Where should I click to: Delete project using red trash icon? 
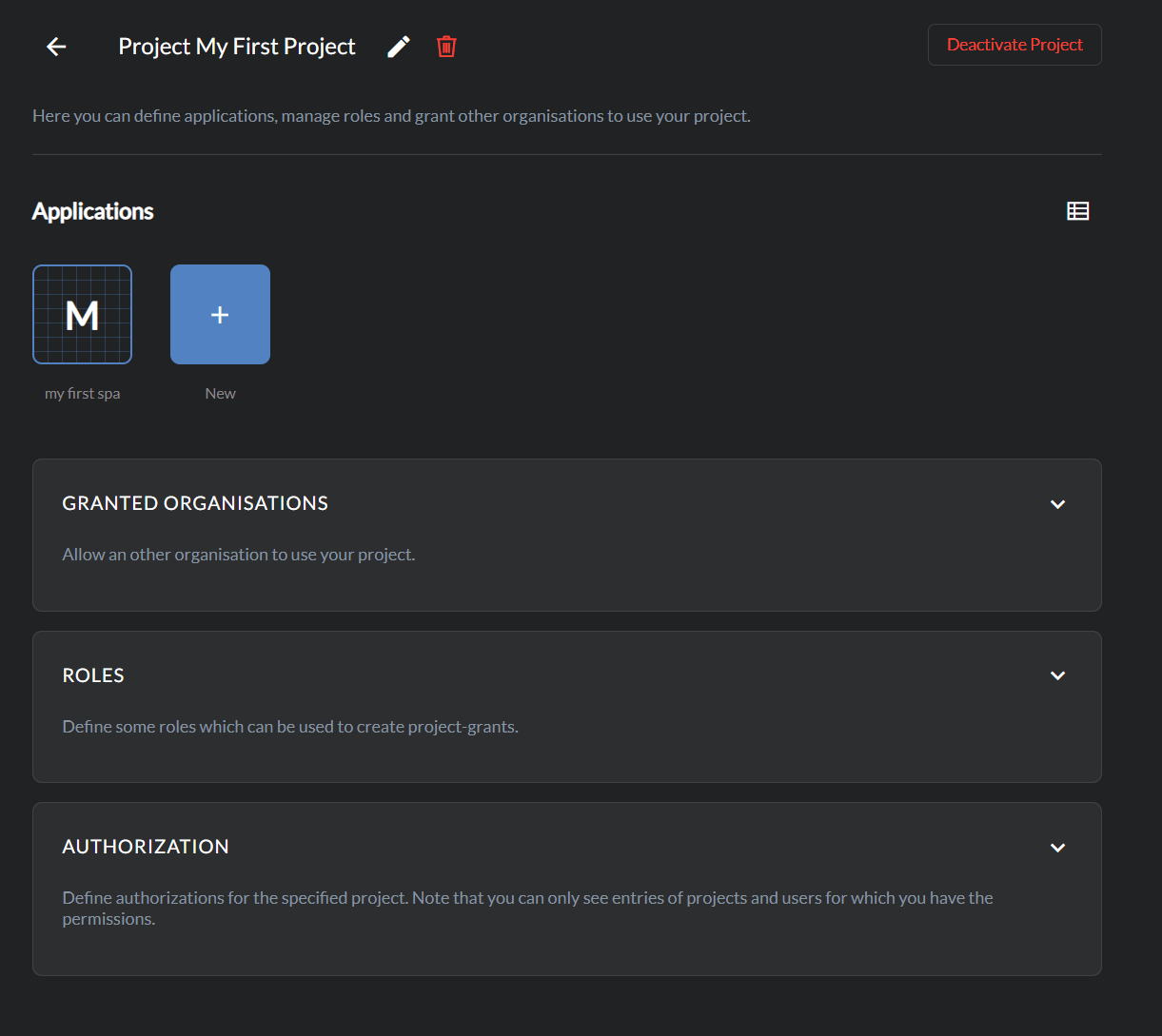click(446, 47)
